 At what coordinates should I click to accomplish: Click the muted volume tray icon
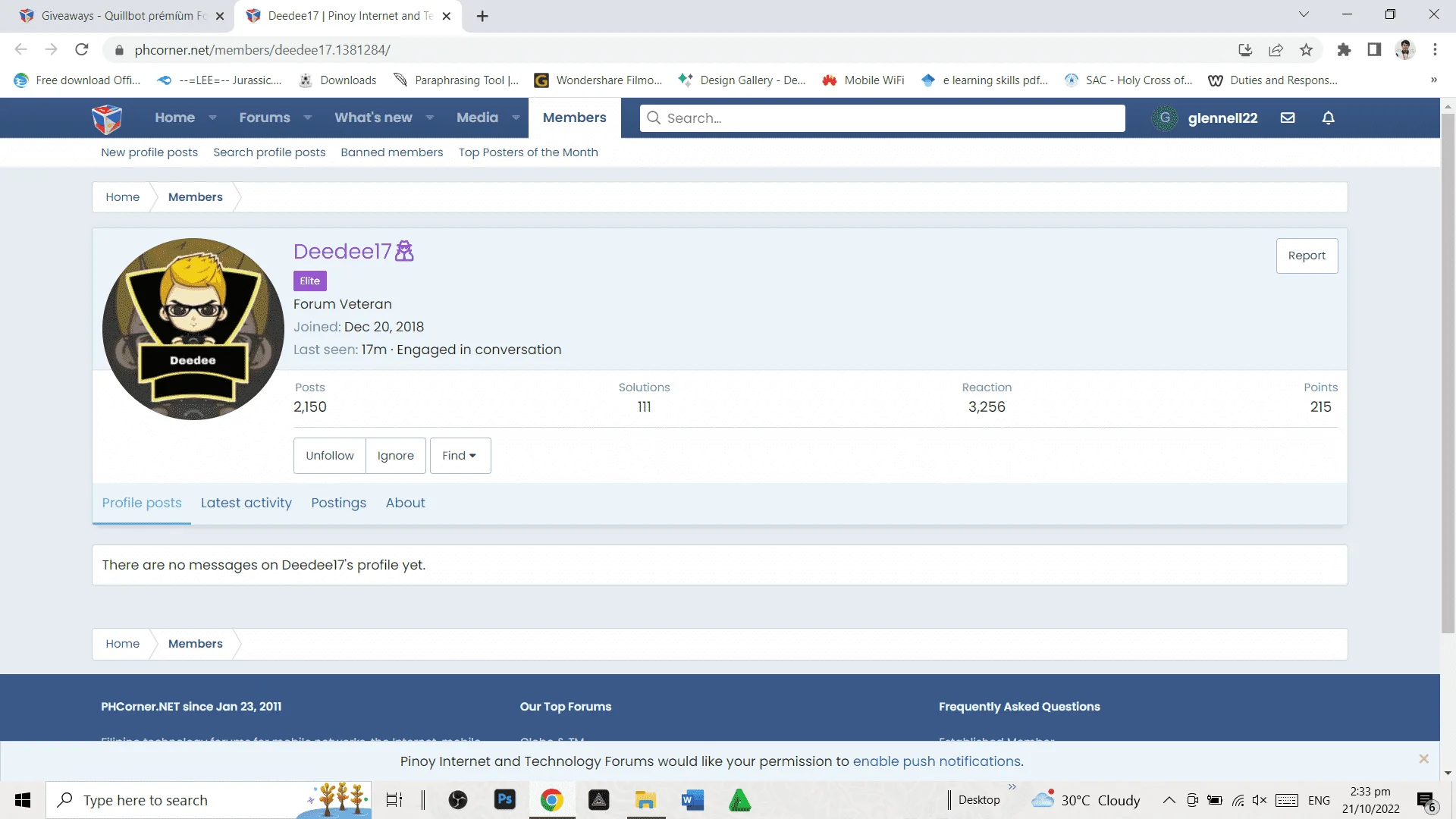tap(1260, 801)
